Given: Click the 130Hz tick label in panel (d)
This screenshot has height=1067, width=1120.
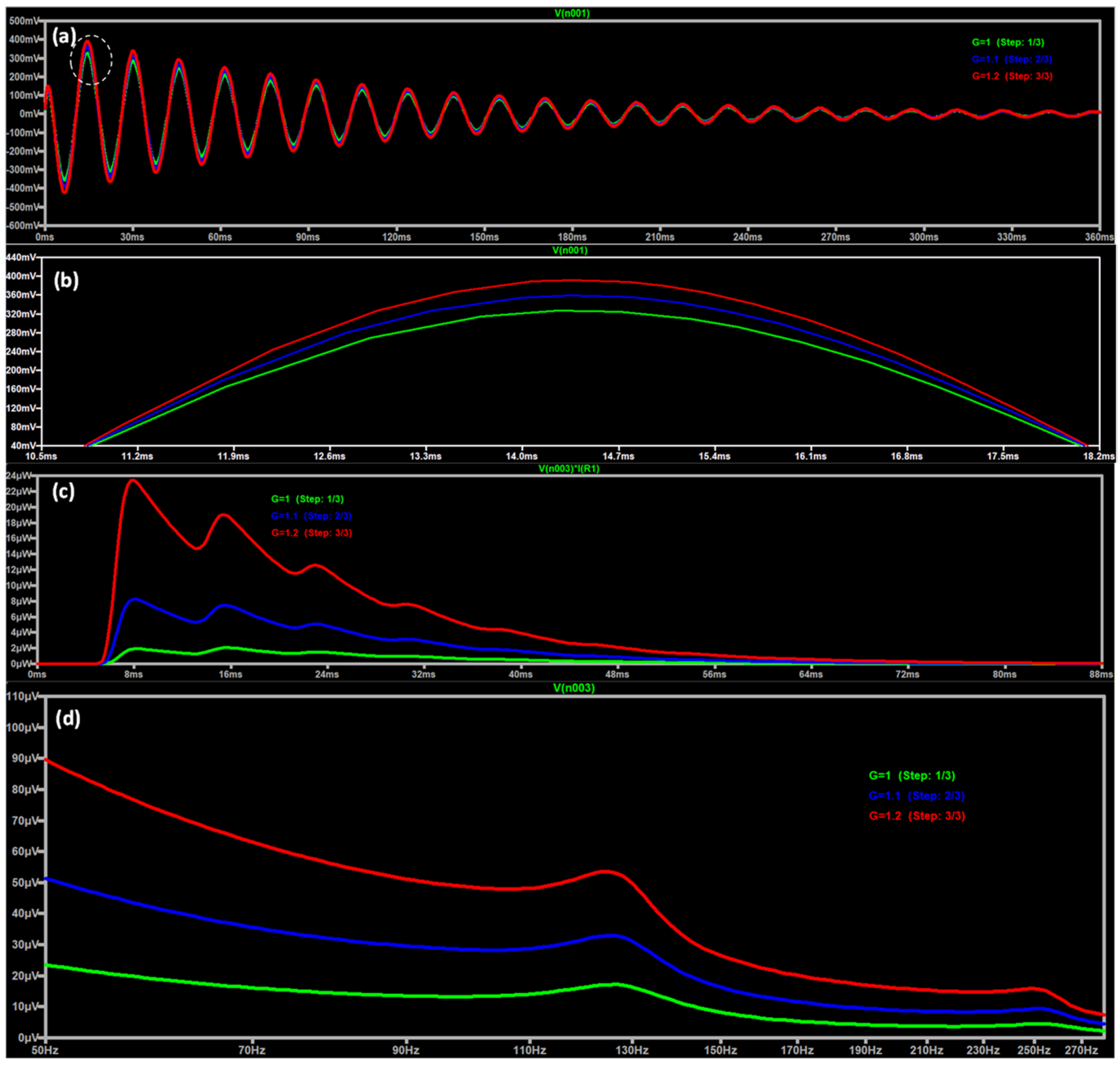Looking at the screenshot, I should [632, 1050].
